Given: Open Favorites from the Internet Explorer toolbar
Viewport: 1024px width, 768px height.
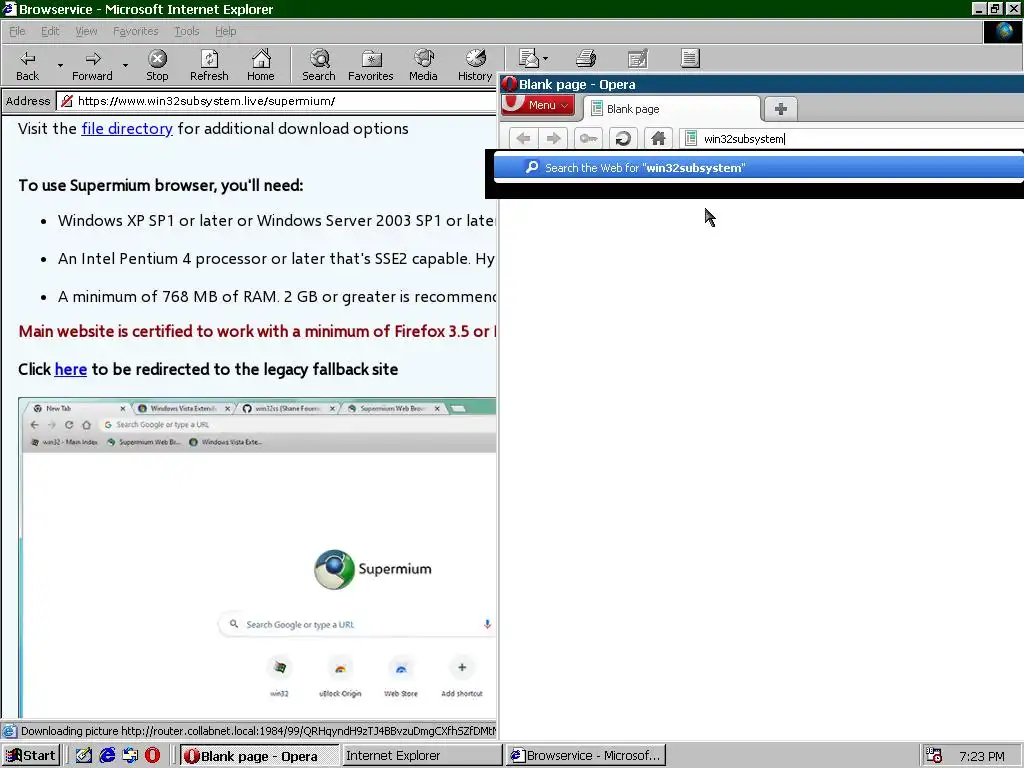Looking at the screenshot, I should [x=370, y=65].
